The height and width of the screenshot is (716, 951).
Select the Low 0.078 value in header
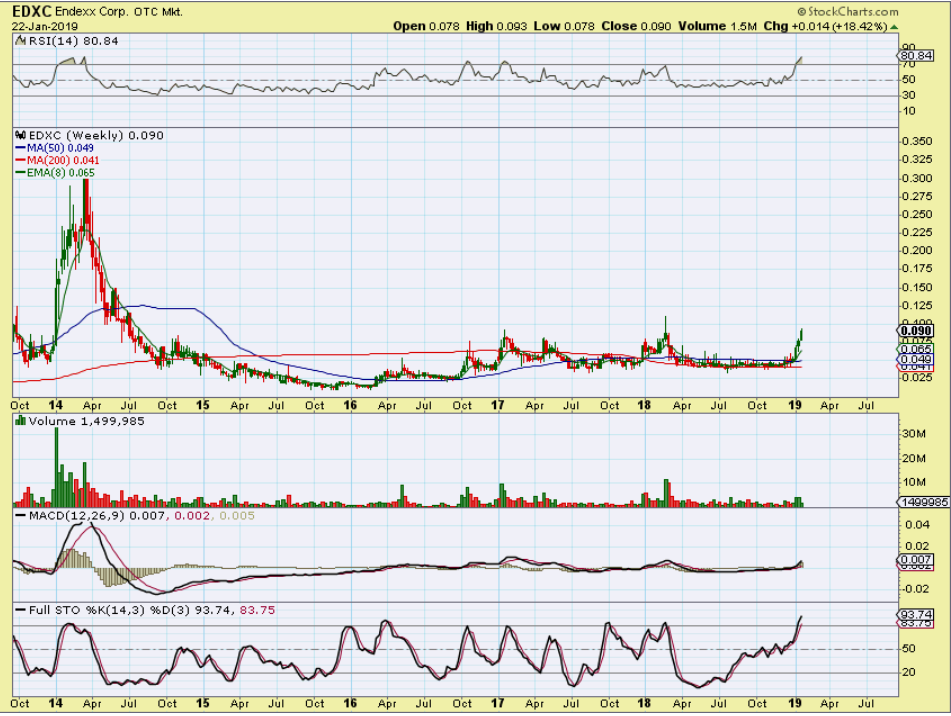click(564, 26)
